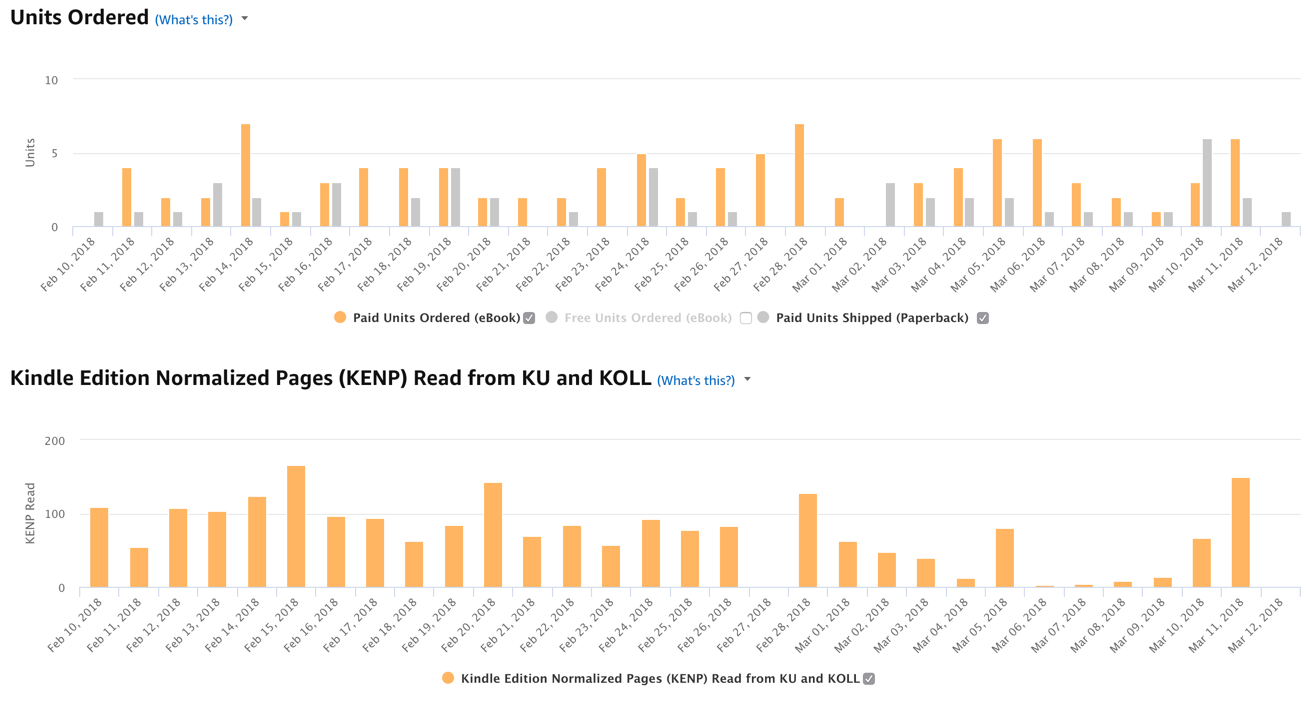Click orange legend dot for KENP Read series
Viewport: 1308px width, 712px height.
[448, 678]
